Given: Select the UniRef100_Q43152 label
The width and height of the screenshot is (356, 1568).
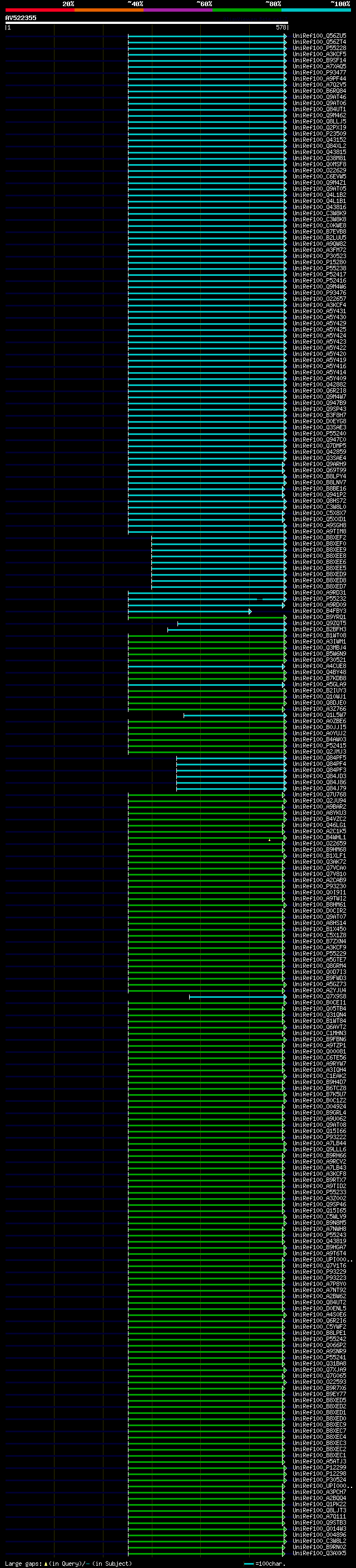Looking at the screenshot, I should coord(319,140).
